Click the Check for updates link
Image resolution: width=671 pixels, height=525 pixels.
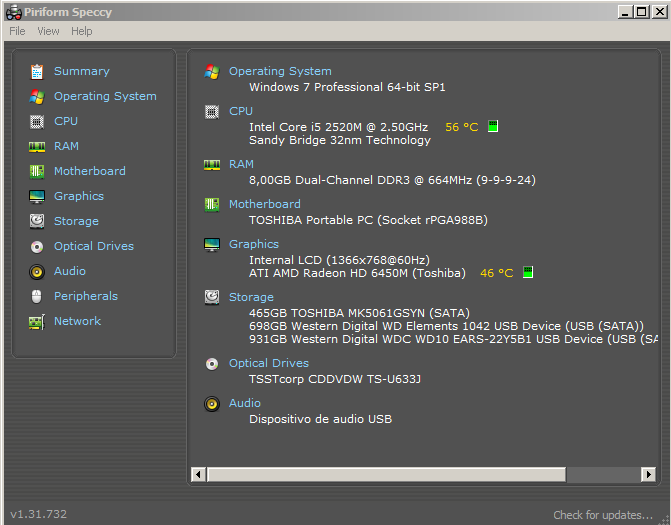pyautogui.click(x=603, y=515)
